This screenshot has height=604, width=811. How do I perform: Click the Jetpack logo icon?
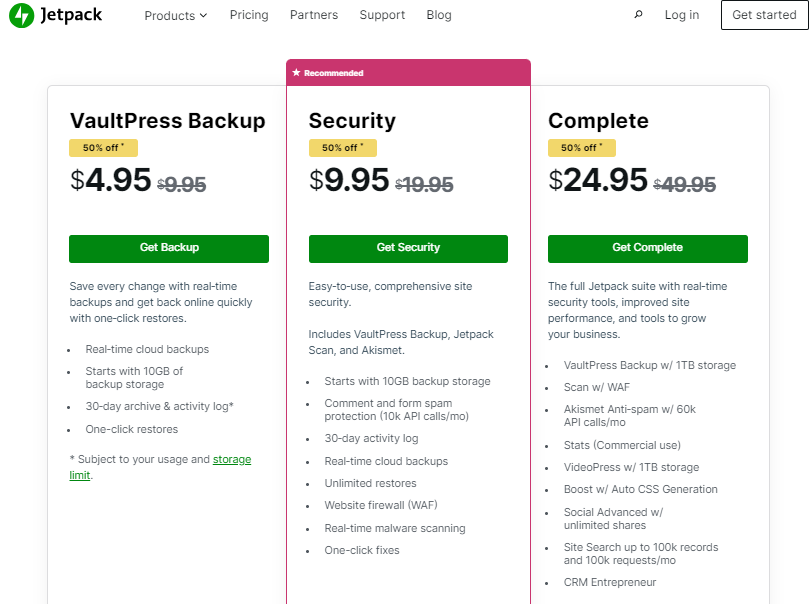21,16
